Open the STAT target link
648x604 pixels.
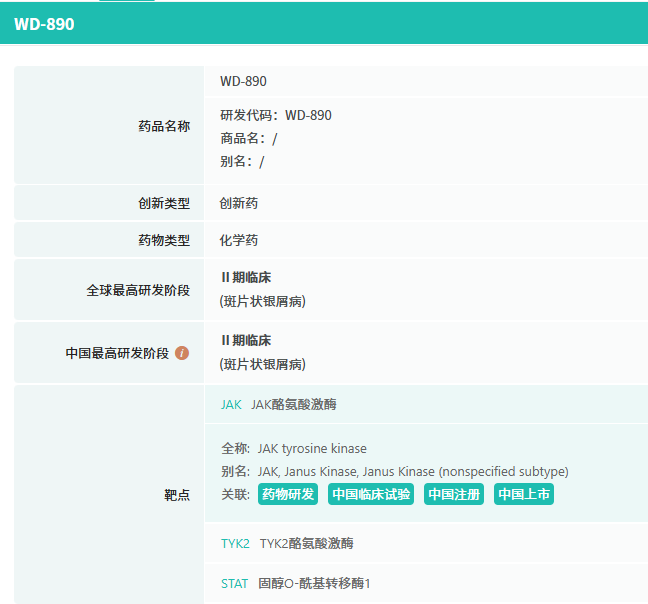[x=234, y=583]
